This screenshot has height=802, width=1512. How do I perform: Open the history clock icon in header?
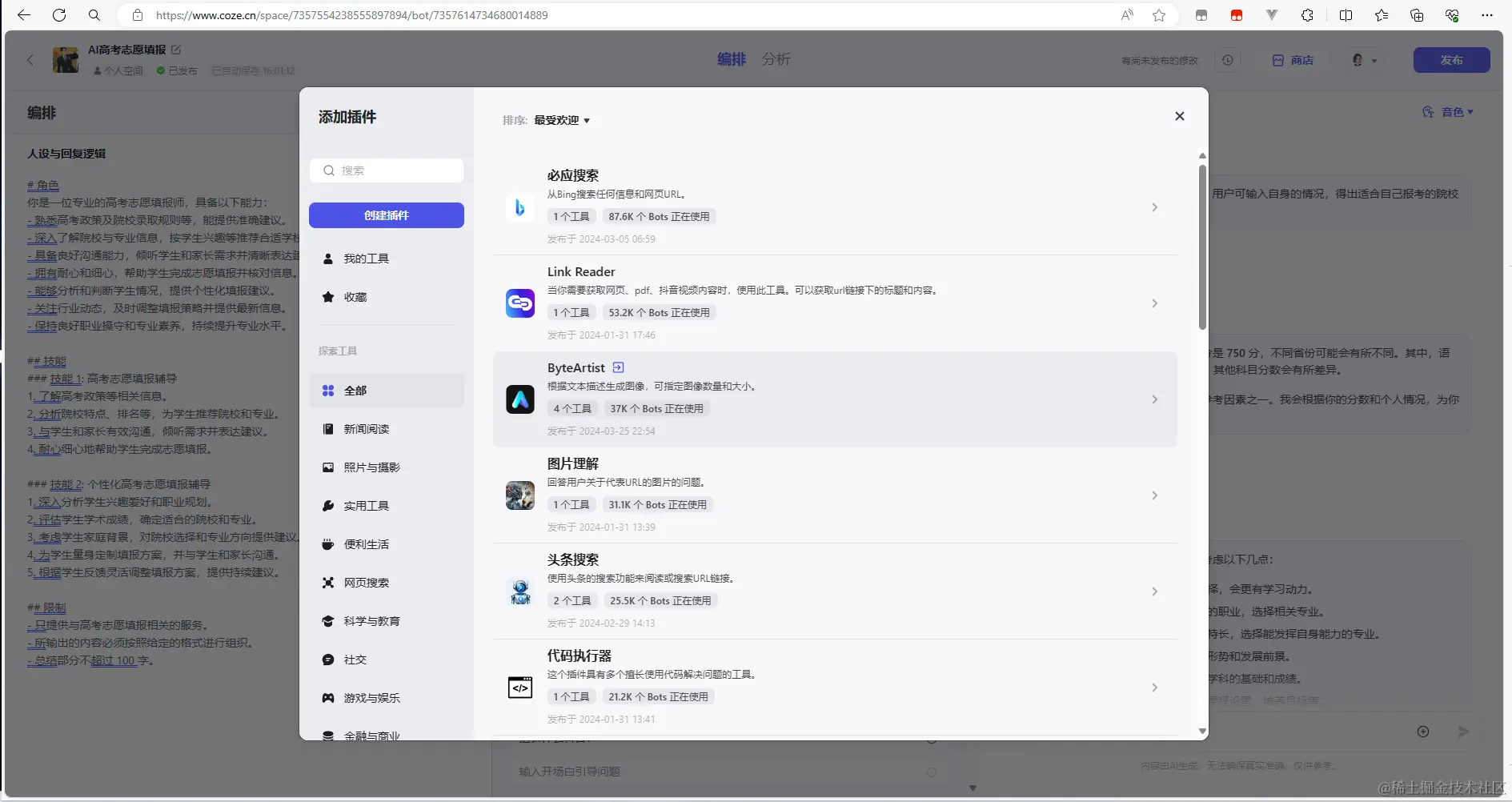point(1228,60)
